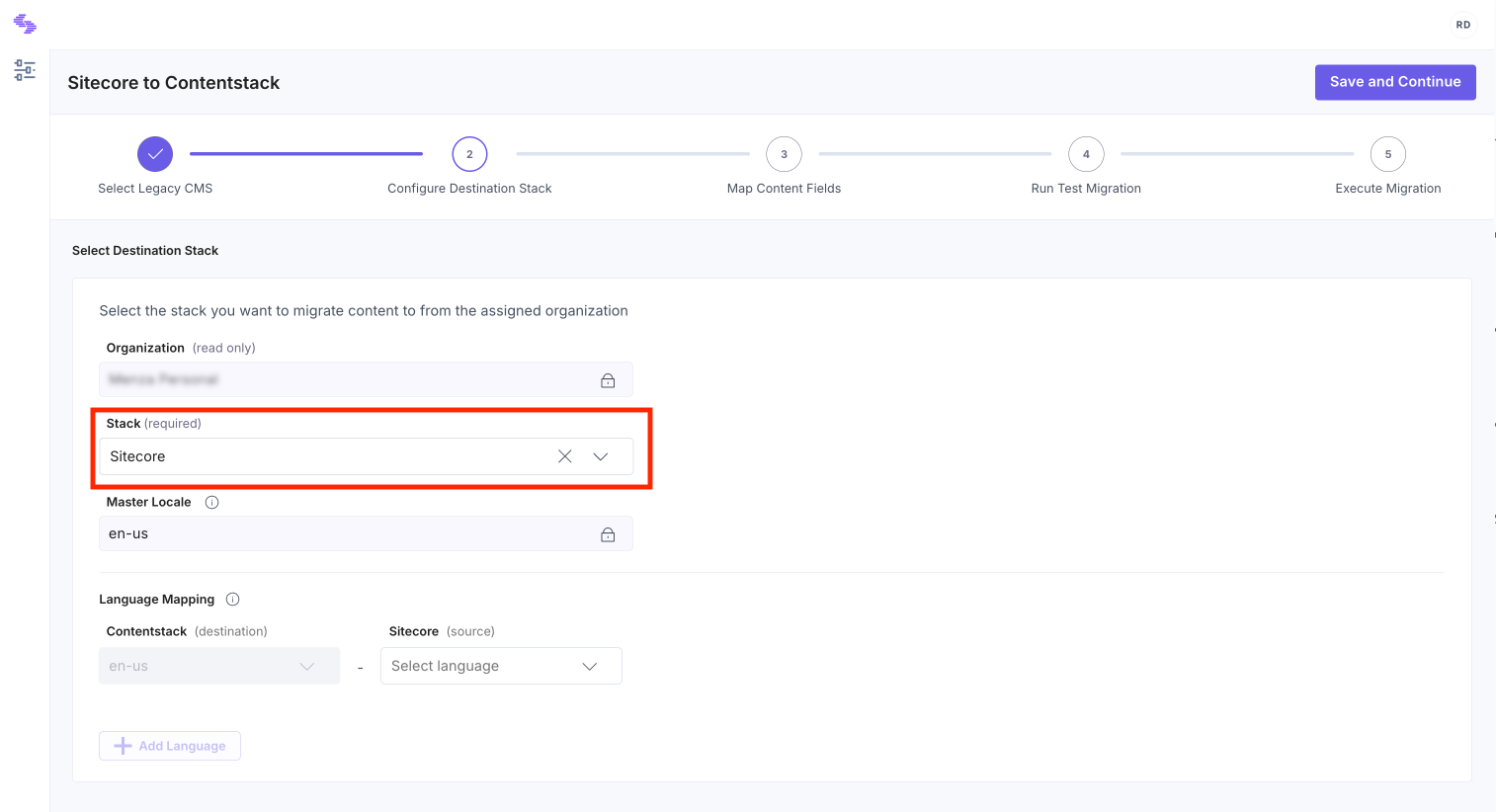Click the Sitecore to Contentstack page title
This screenshot has height=812, width=1496.
[174, 83]
